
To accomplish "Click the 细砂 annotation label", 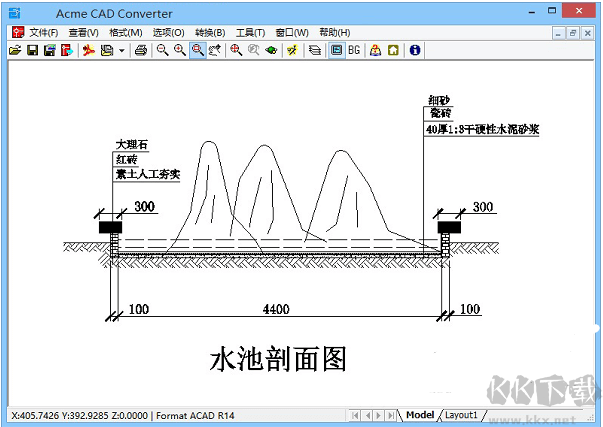I will pos(439,100).
